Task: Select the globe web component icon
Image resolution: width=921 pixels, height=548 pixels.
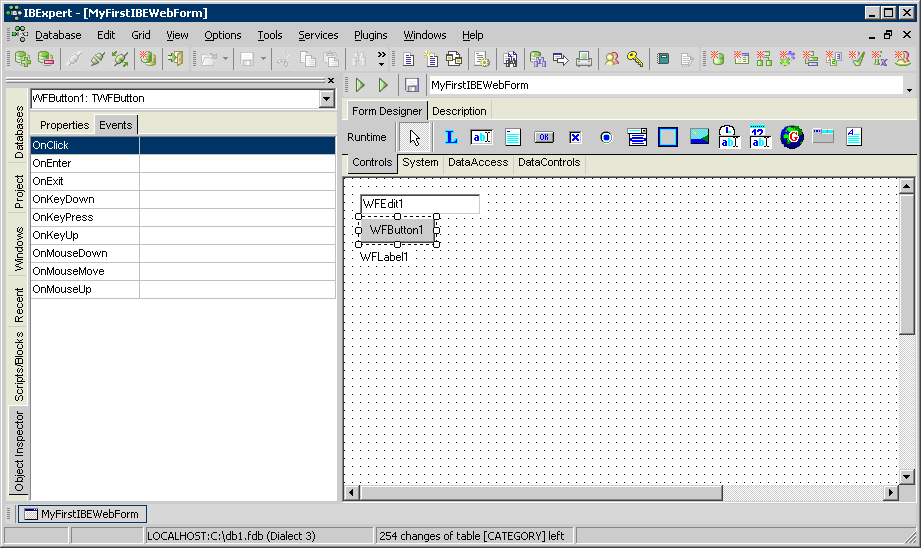Action: tap(792, 137)
